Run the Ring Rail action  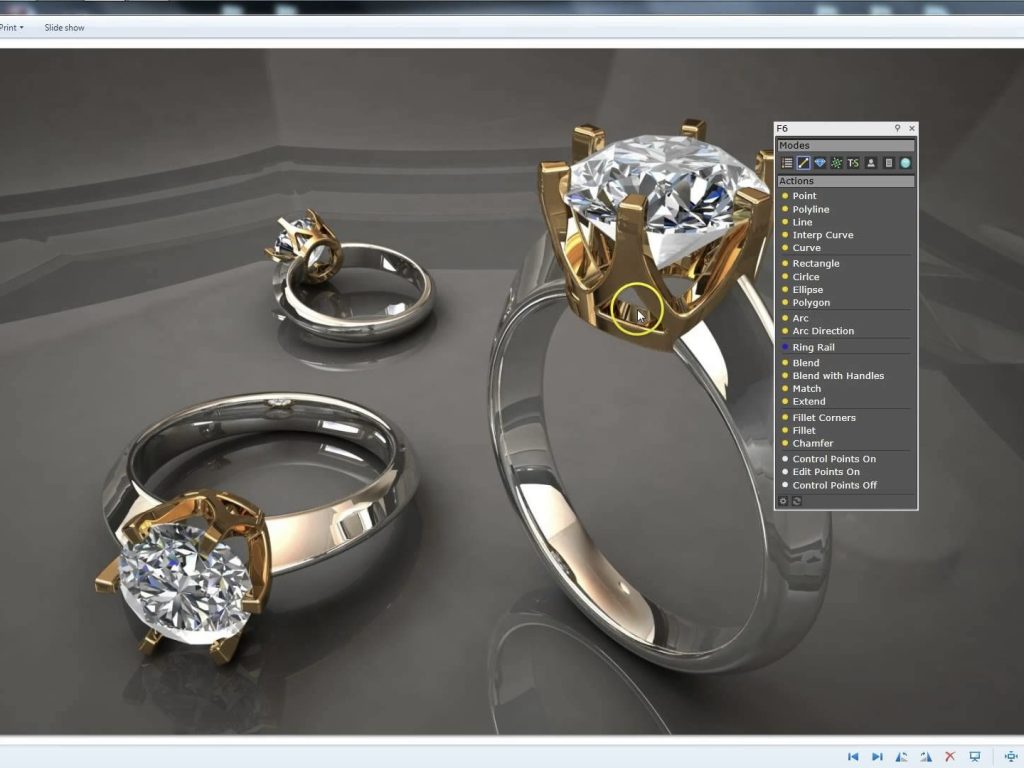(813, 347)
